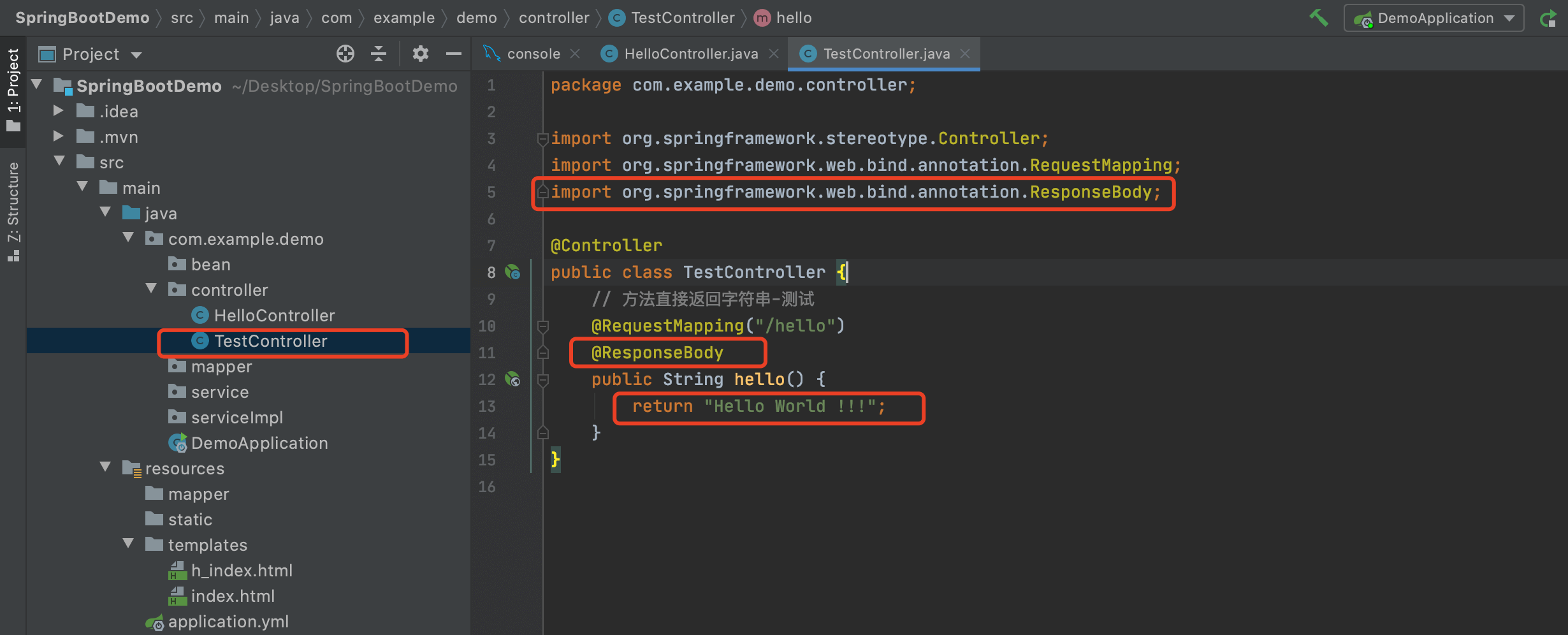1568x635 pixels.
Task: Click the package declaration on line 1
Action: [x=733, y=85]
